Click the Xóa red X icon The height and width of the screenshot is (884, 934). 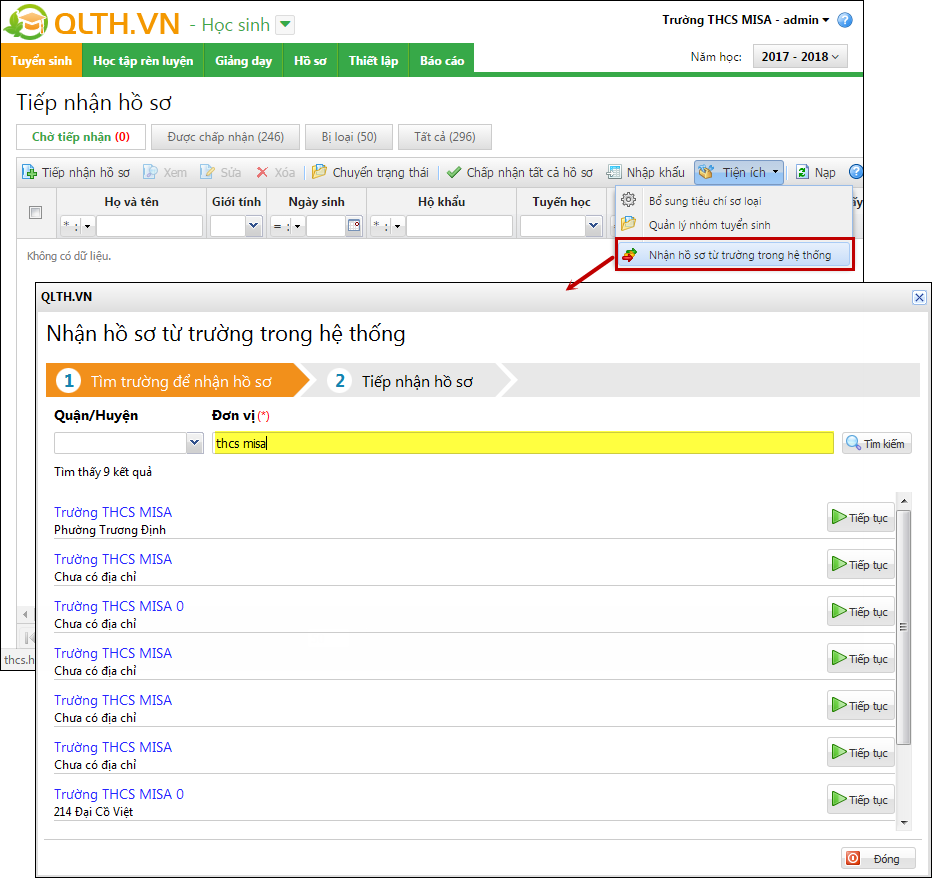tap(262, 172)
